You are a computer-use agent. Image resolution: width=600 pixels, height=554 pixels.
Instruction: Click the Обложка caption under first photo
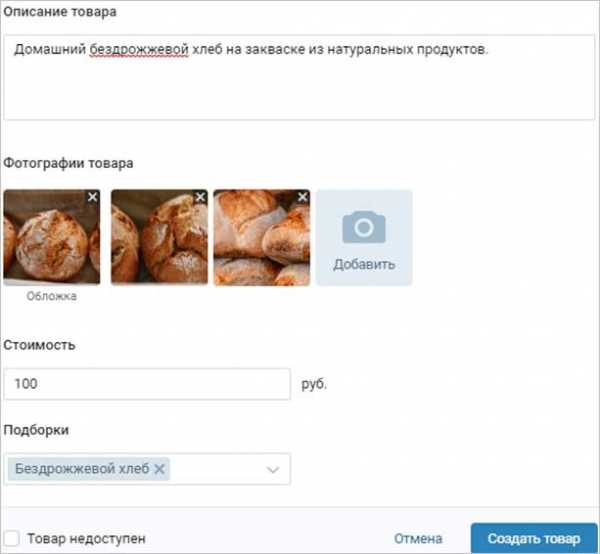click(x=52, y=296)
